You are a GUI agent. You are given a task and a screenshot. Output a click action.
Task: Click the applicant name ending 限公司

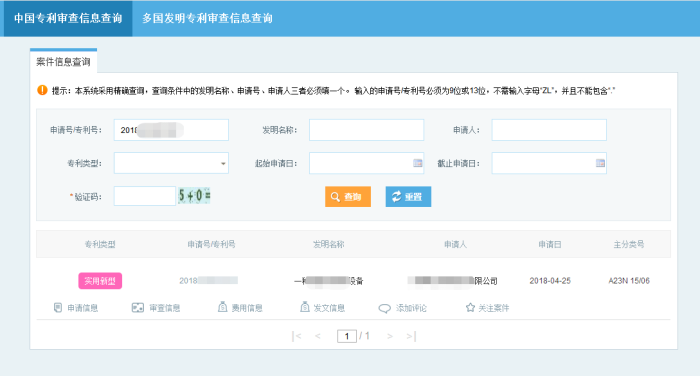[452, 280]
